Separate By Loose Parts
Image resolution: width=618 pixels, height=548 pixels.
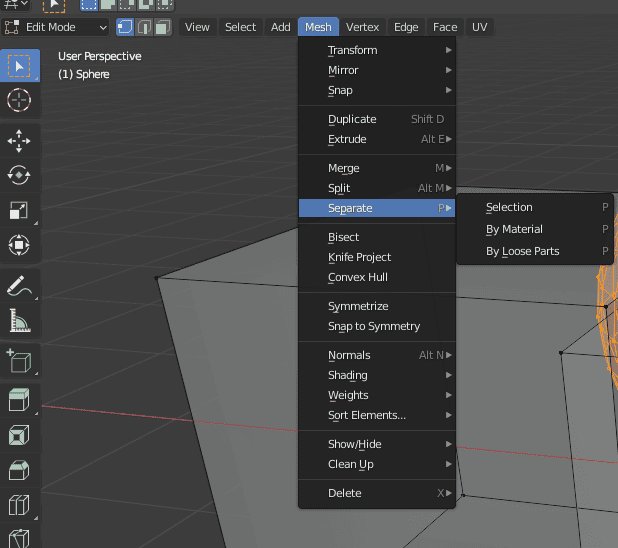click(535, 252)
